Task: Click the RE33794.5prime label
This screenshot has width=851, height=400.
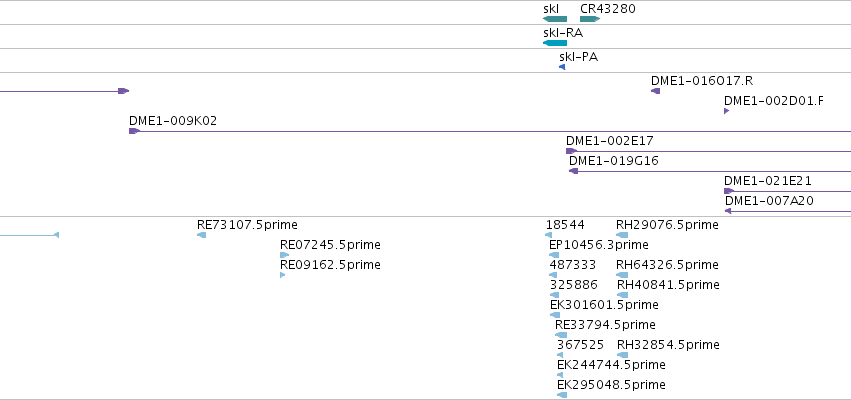Action: point(605,325)
